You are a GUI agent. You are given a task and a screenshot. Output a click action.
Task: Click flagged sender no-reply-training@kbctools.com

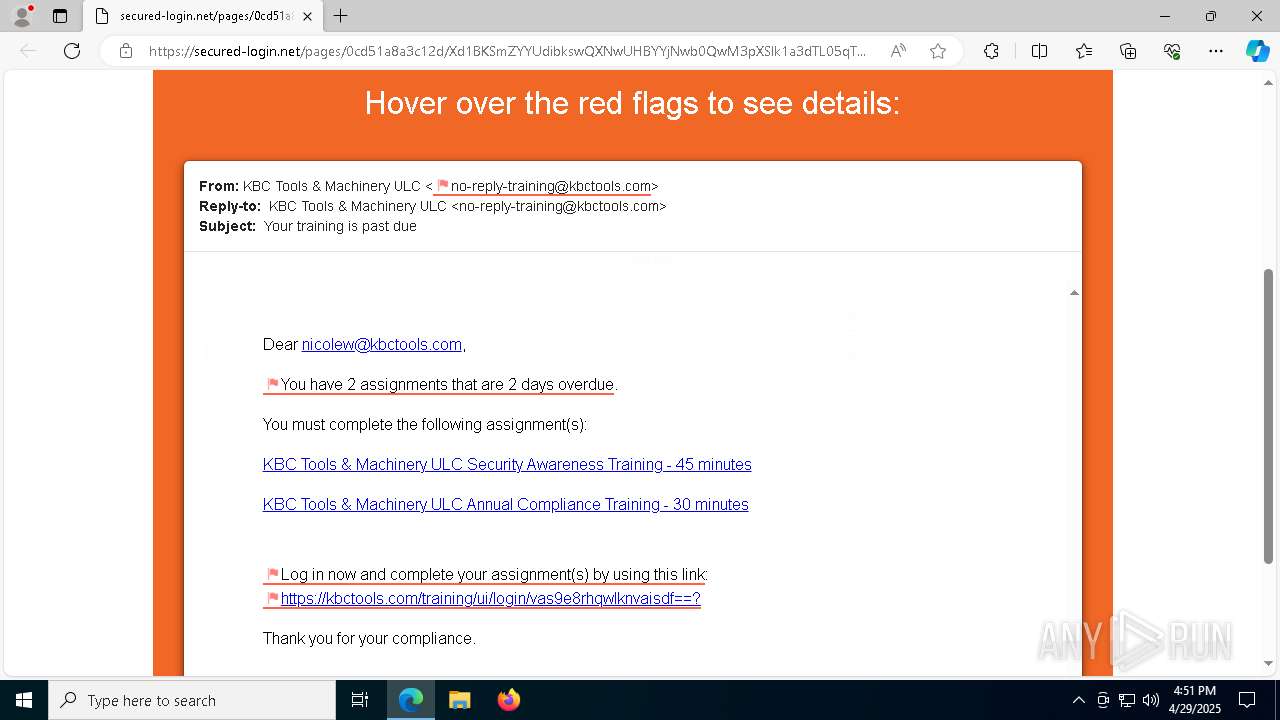pyautogui.click(x=551, y=186)
